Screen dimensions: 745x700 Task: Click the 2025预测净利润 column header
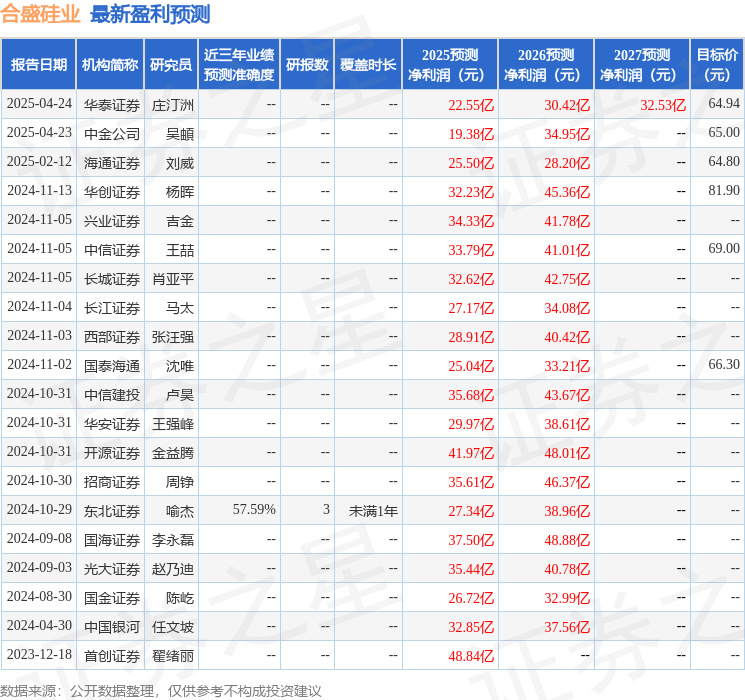449,64
